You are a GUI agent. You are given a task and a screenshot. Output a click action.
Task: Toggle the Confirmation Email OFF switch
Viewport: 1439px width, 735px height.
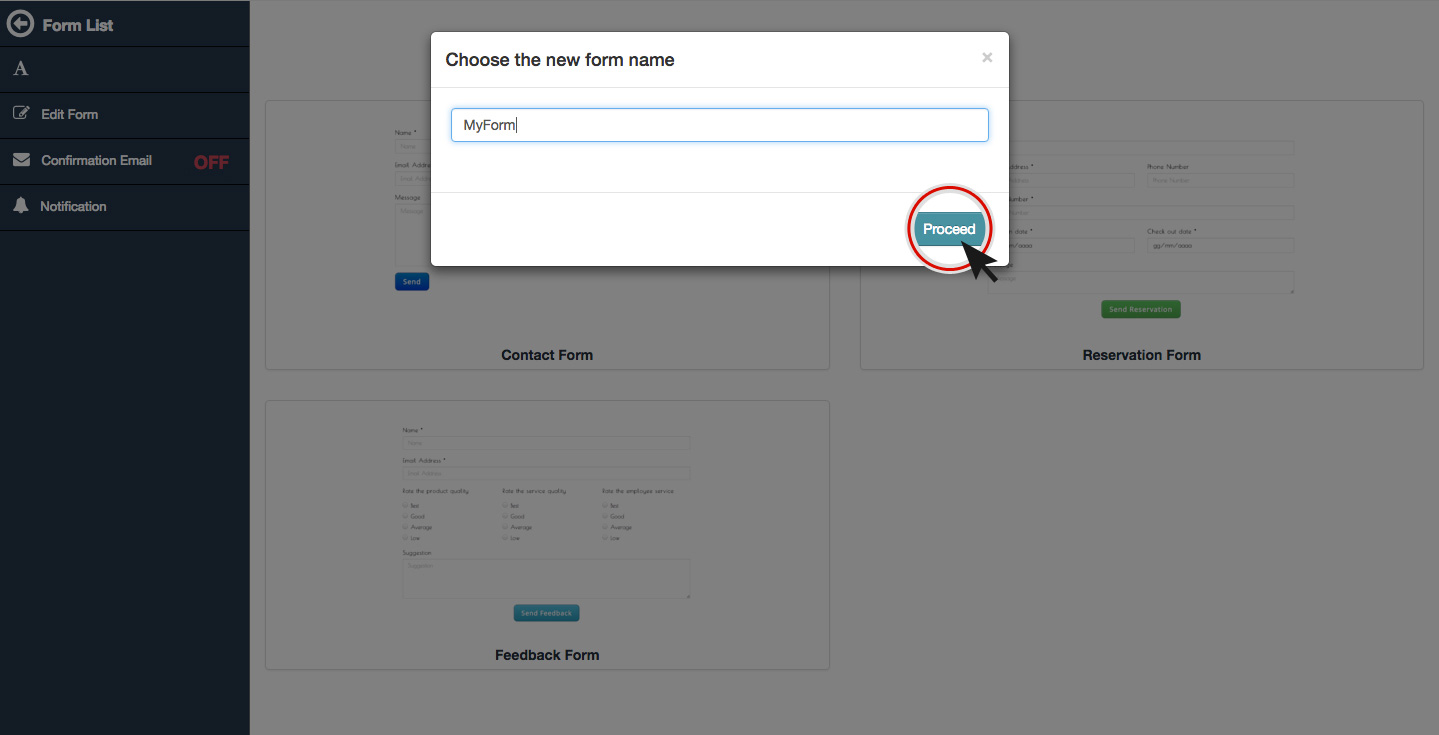pyautogui.click(x=211, y=162)
